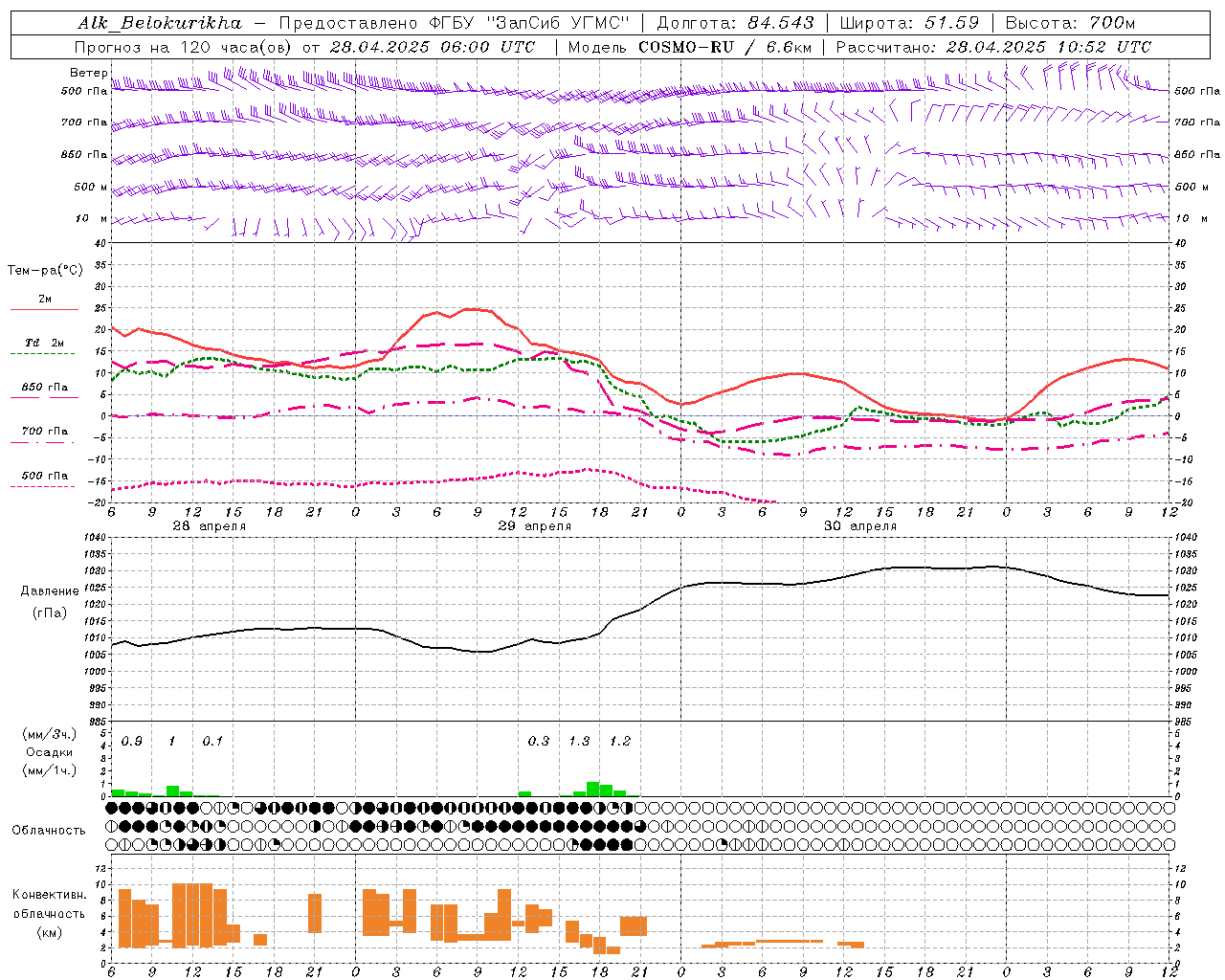This screenshot has height=980, width=1225.
Task: Click the 28 апреля date label
Action: [209, 526]
